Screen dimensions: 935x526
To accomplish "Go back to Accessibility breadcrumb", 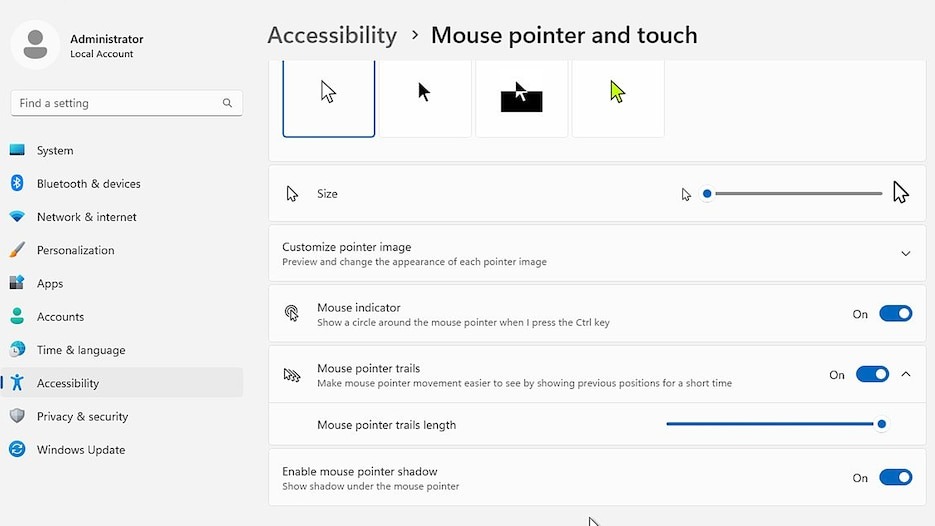I will point(332,35).
